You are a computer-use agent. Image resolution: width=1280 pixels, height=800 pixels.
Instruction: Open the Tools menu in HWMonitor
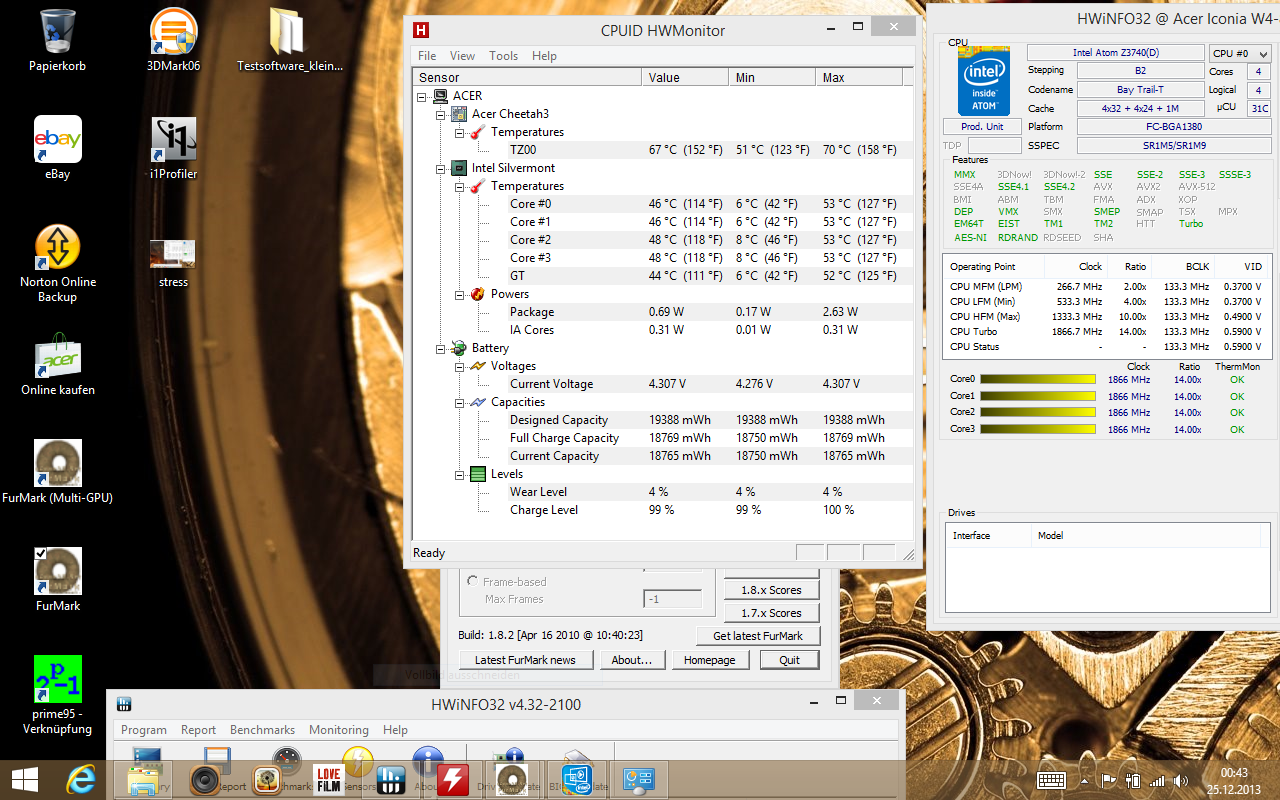coord(503,56)
